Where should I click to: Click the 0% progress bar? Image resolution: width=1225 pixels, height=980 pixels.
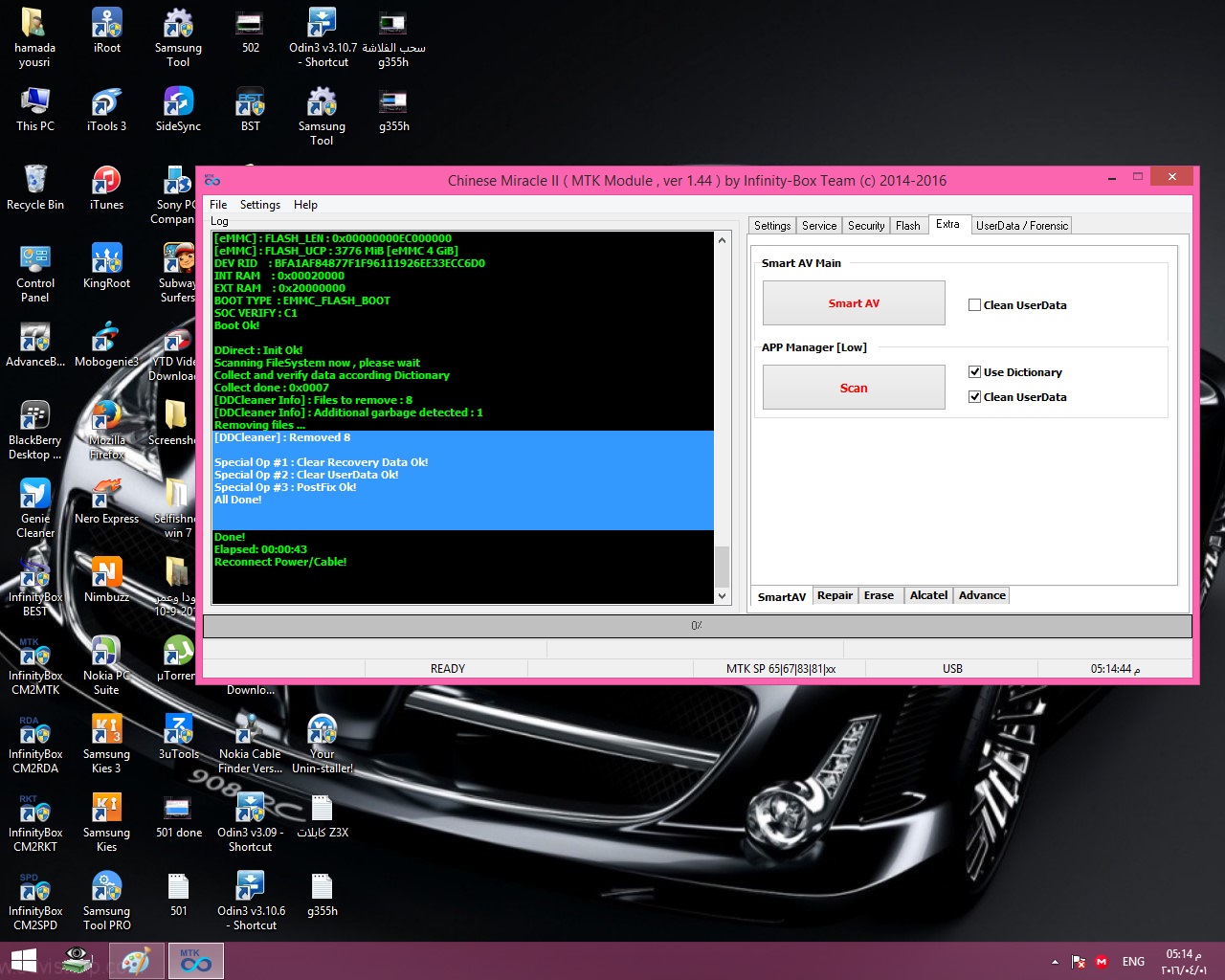point(698,626)
